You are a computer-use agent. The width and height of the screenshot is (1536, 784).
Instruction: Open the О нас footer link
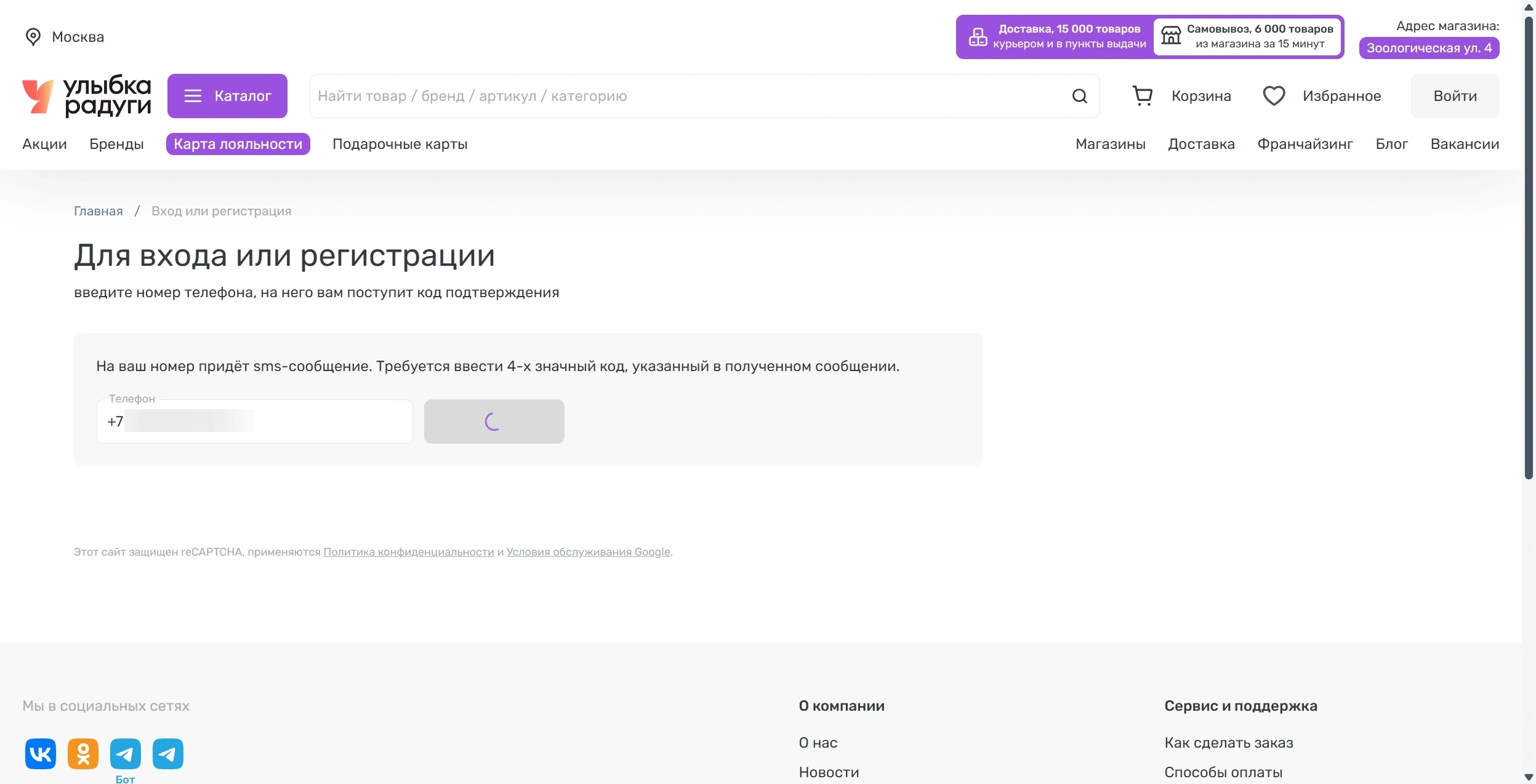(x=818, y=743)
